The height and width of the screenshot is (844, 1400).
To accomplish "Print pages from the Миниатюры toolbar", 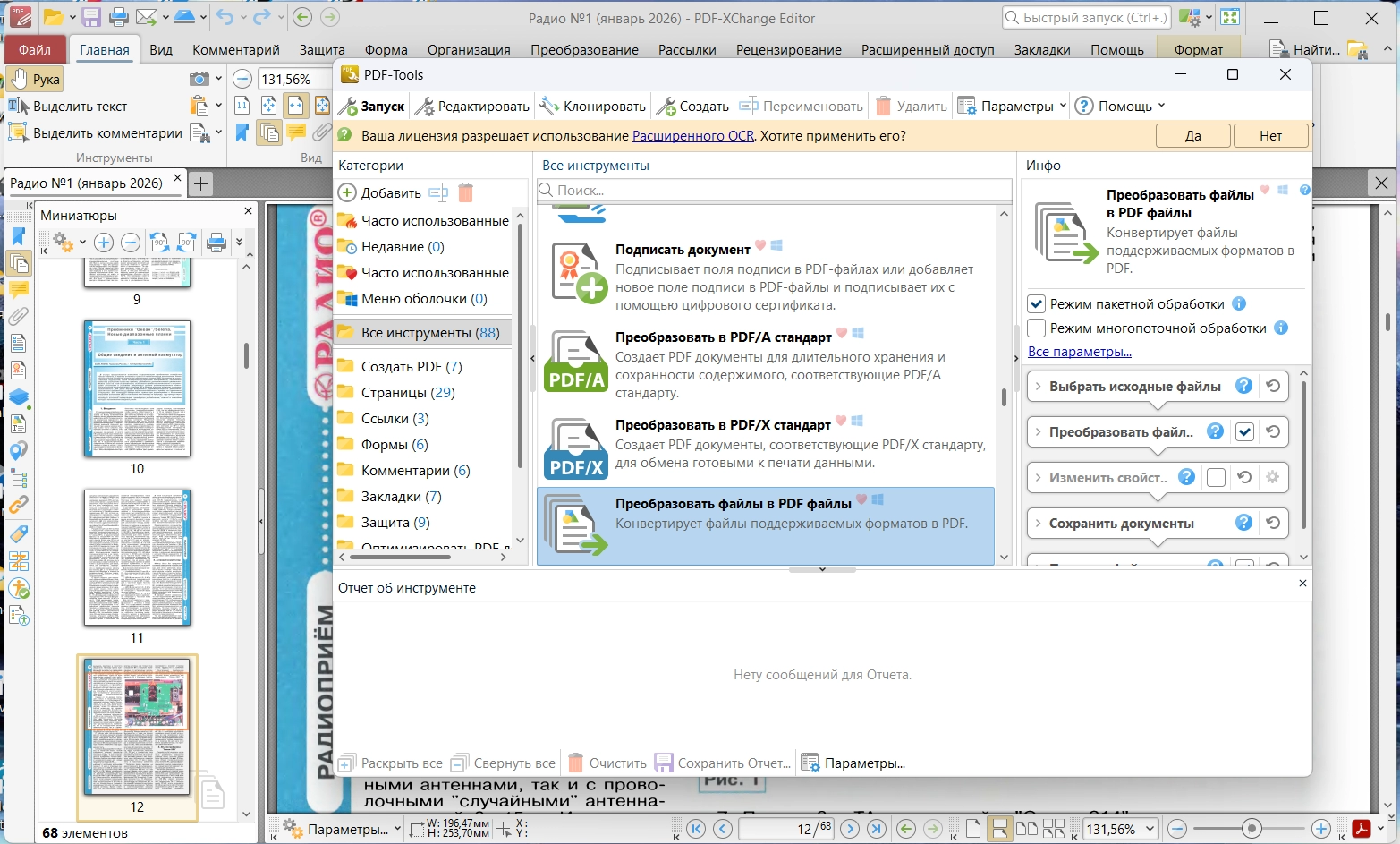I will [216, 243].
